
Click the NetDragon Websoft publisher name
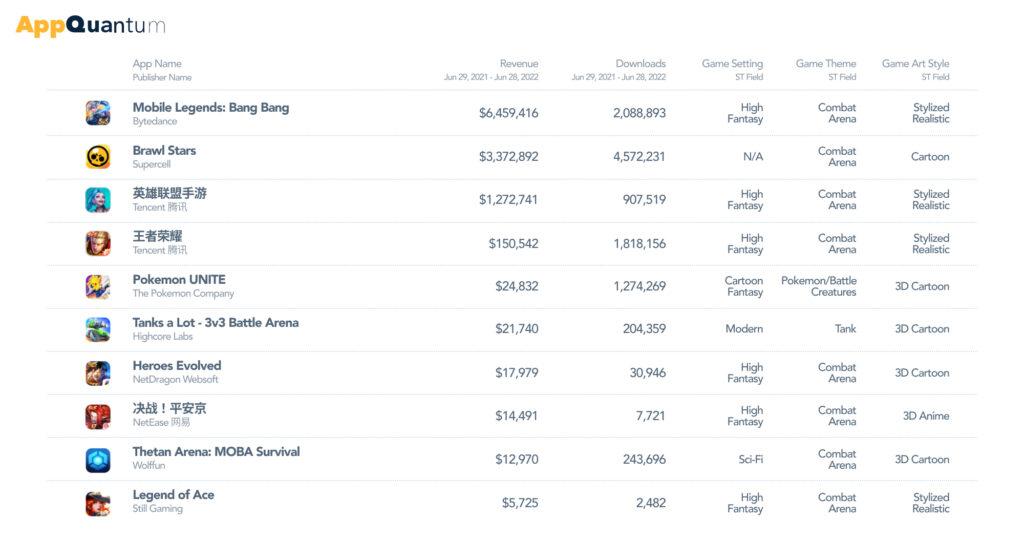(175, 380)
